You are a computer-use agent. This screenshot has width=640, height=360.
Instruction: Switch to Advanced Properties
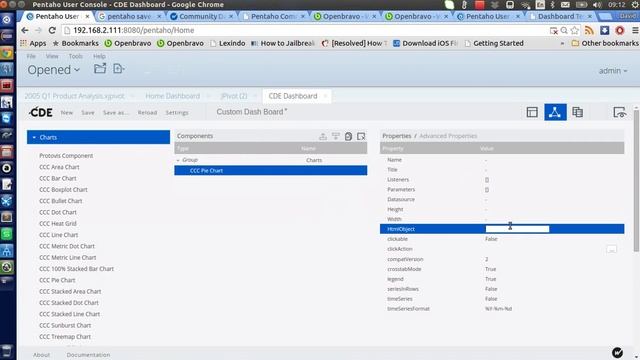[x=448, y=136]
